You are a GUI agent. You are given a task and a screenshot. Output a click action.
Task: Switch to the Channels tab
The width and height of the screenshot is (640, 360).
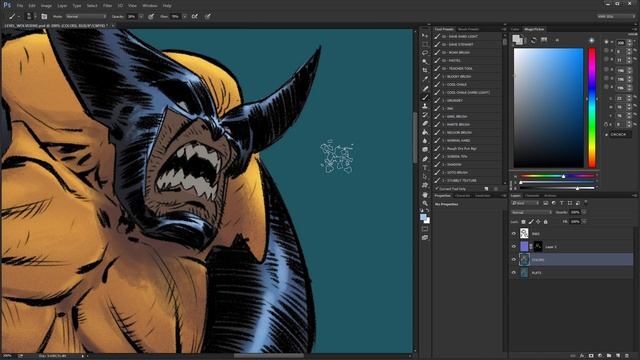pyautogui.click(x=532, y=196)
